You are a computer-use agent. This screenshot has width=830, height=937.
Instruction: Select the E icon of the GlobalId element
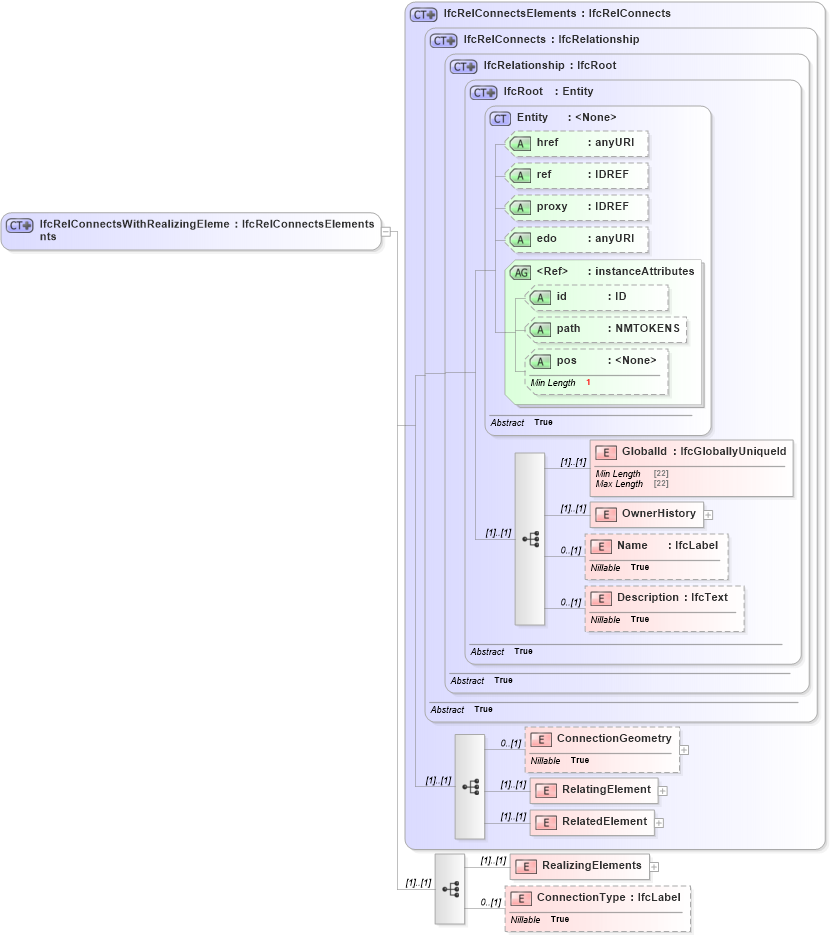coord(606,451)
